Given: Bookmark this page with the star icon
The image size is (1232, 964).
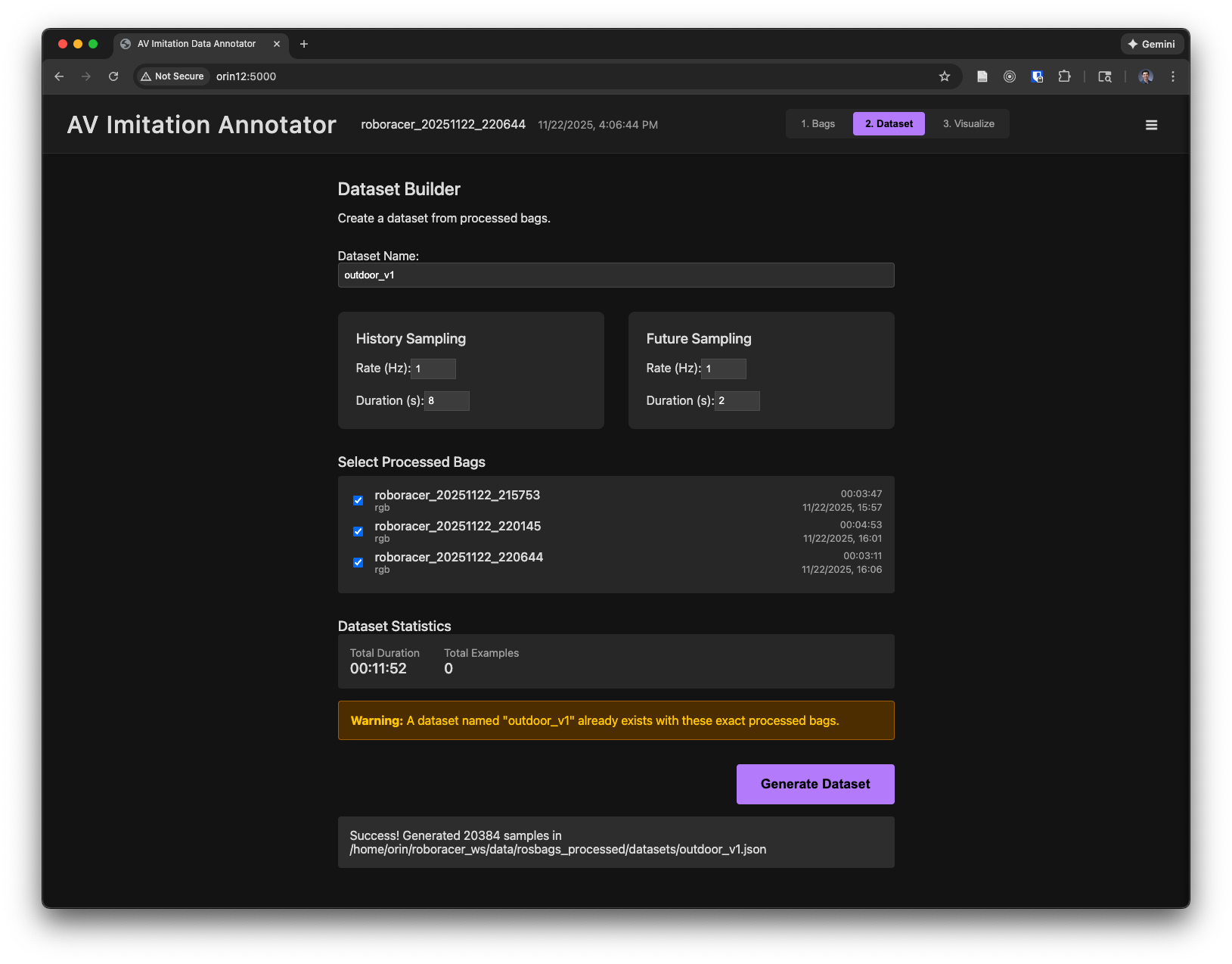Looking at the screenshot, I should [x=944, y=76].
